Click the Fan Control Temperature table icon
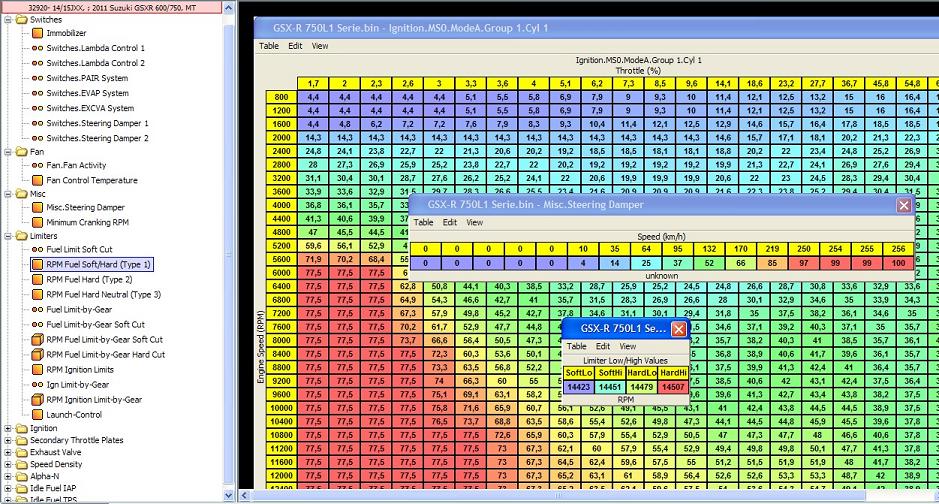 [38, 181]
